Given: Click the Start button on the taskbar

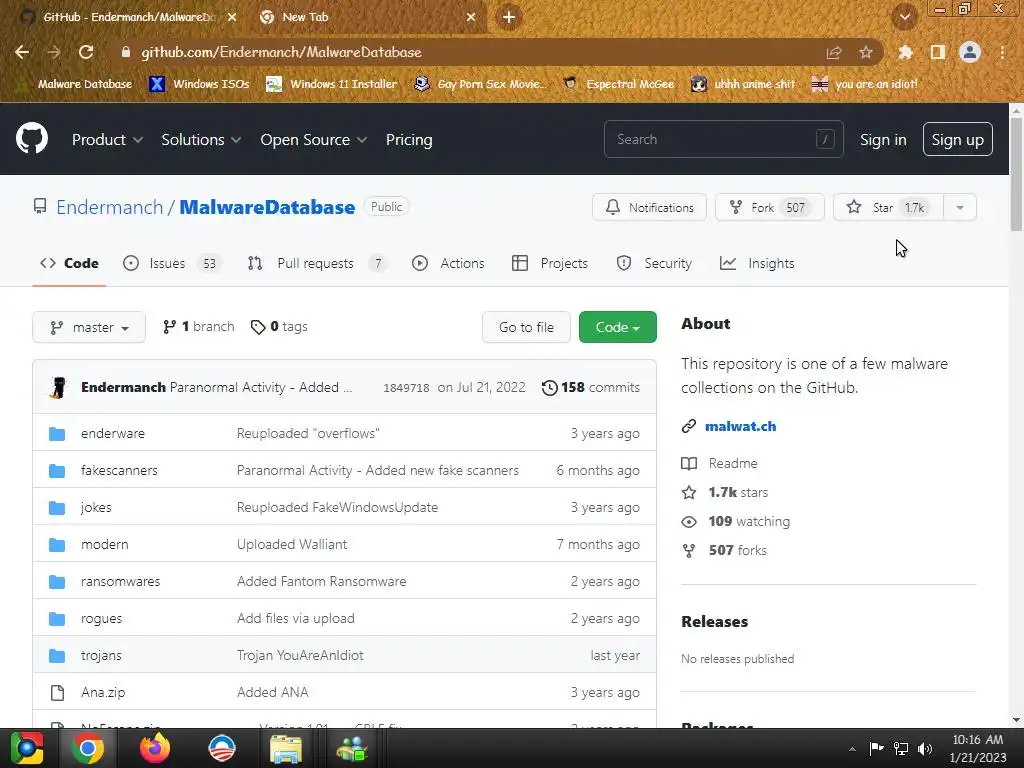Looking at the screenshot, I should point(27,748).
